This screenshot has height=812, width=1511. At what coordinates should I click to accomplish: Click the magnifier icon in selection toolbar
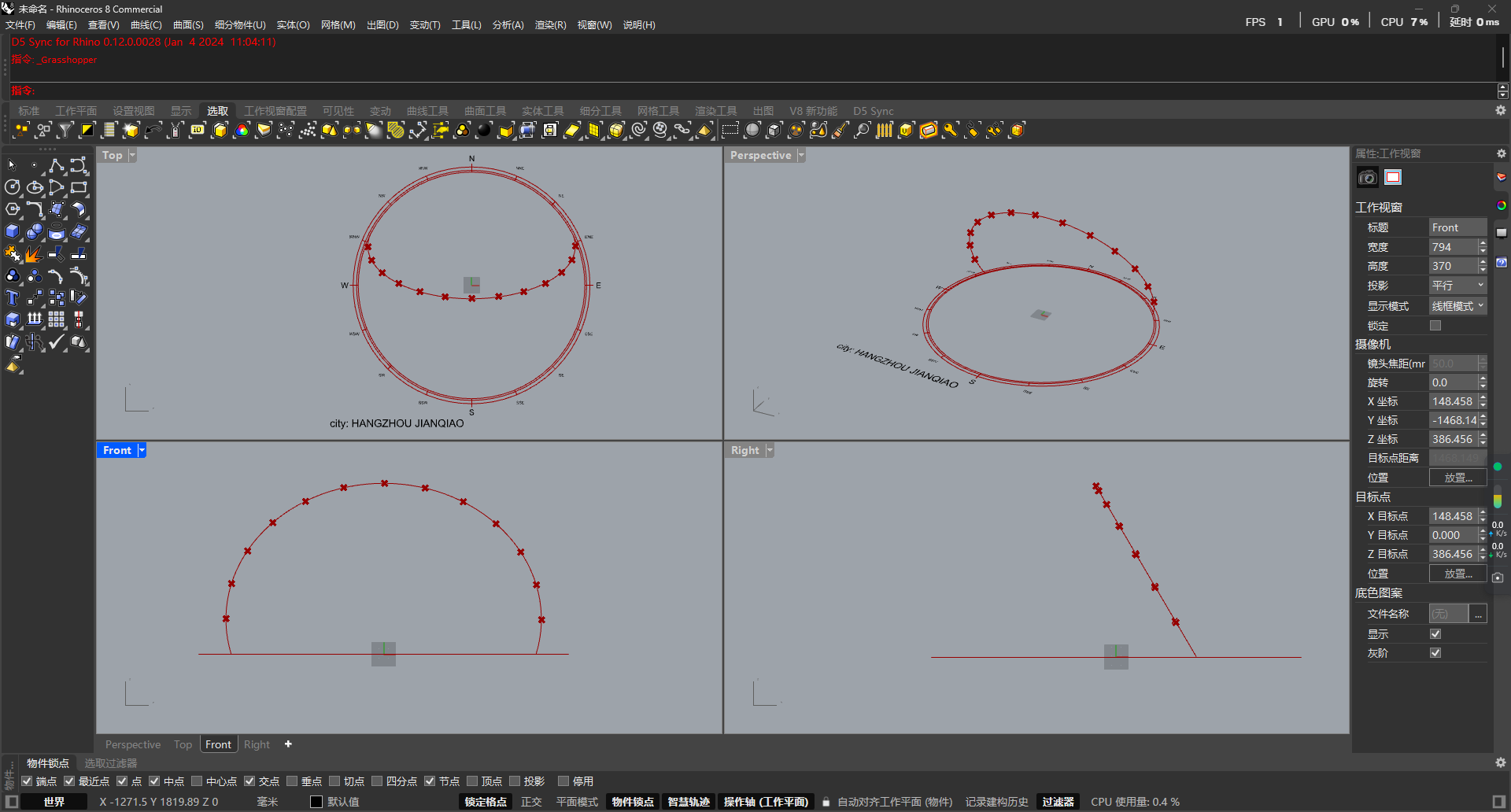point(863,130)
